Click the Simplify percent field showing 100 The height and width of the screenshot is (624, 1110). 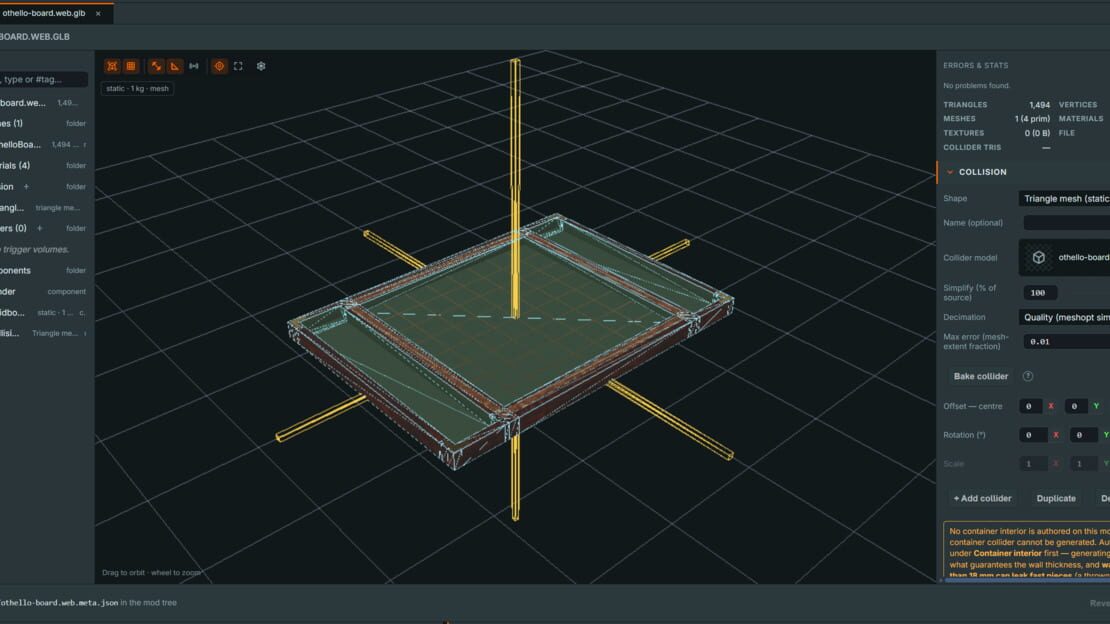(1041, 293)
